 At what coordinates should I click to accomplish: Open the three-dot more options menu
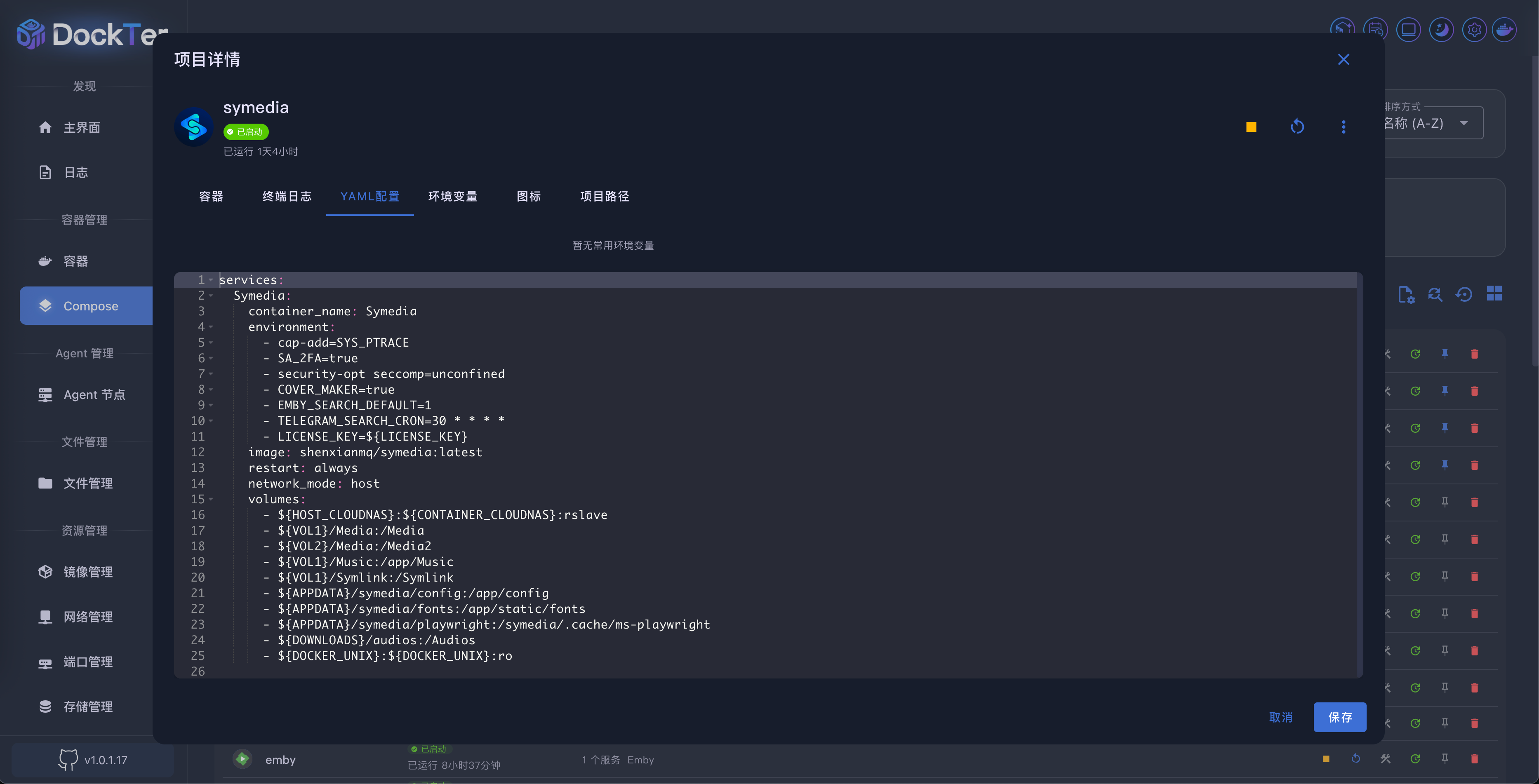coord(1344,127)
